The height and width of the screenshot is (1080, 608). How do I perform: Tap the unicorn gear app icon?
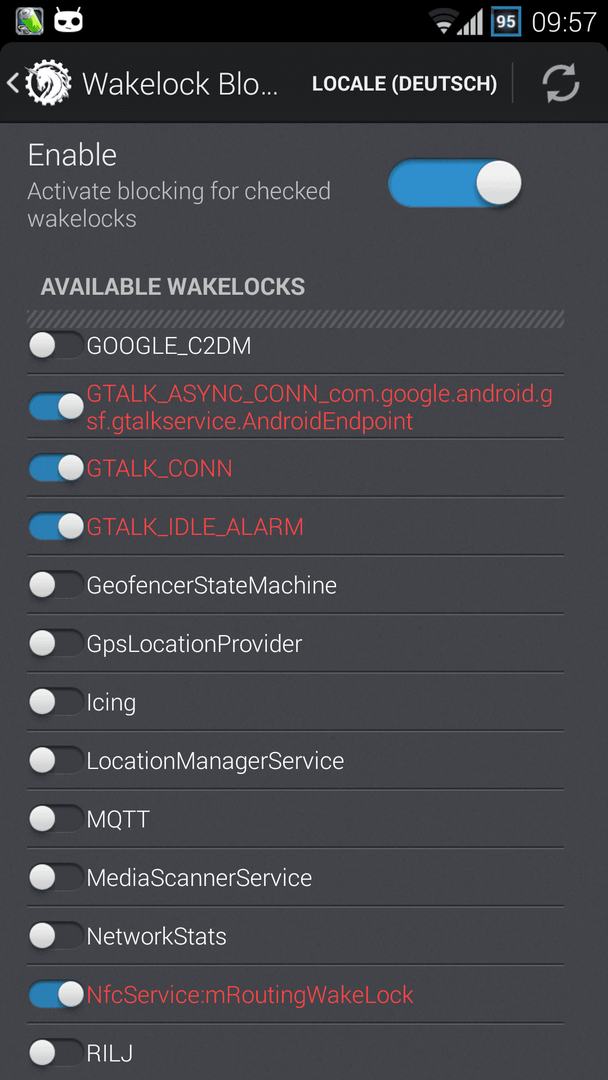pyautogui.click(x=48, y=83)
